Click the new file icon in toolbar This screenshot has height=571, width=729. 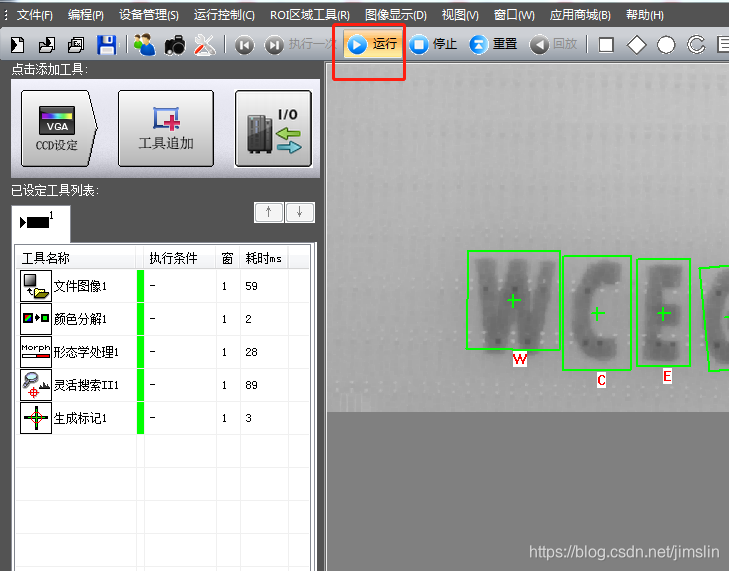tap(17, 45)
